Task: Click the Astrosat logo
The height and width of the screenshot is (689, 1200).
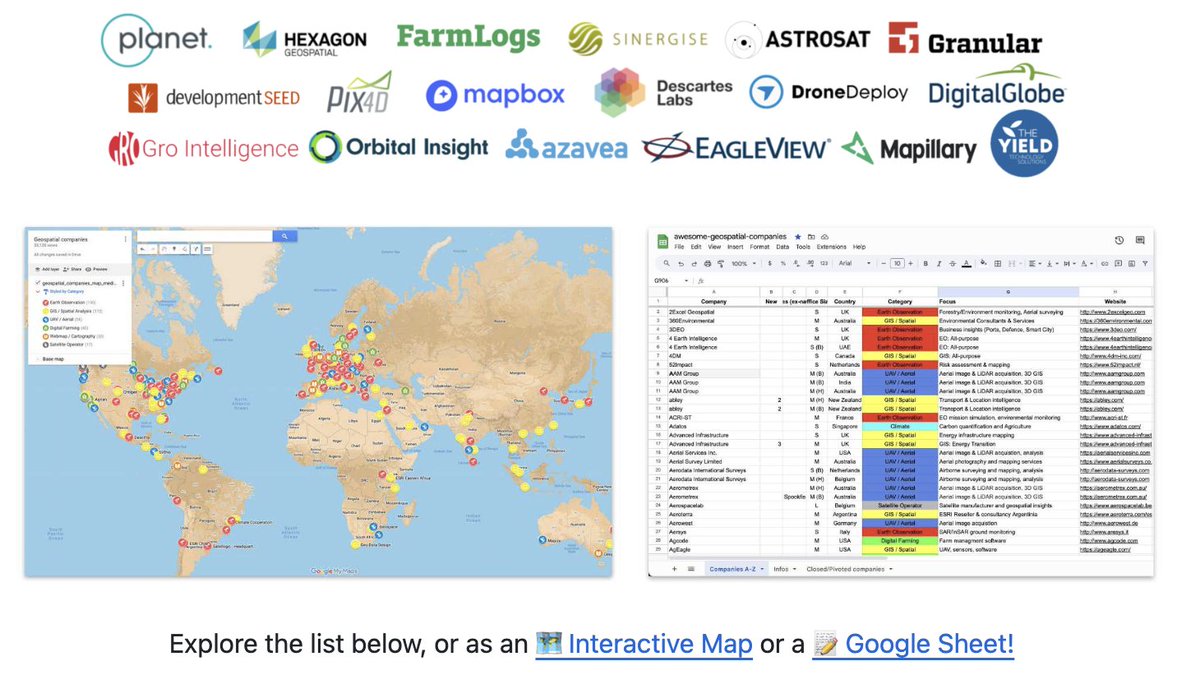Action: pyautogui.click(x=798, y=40)
